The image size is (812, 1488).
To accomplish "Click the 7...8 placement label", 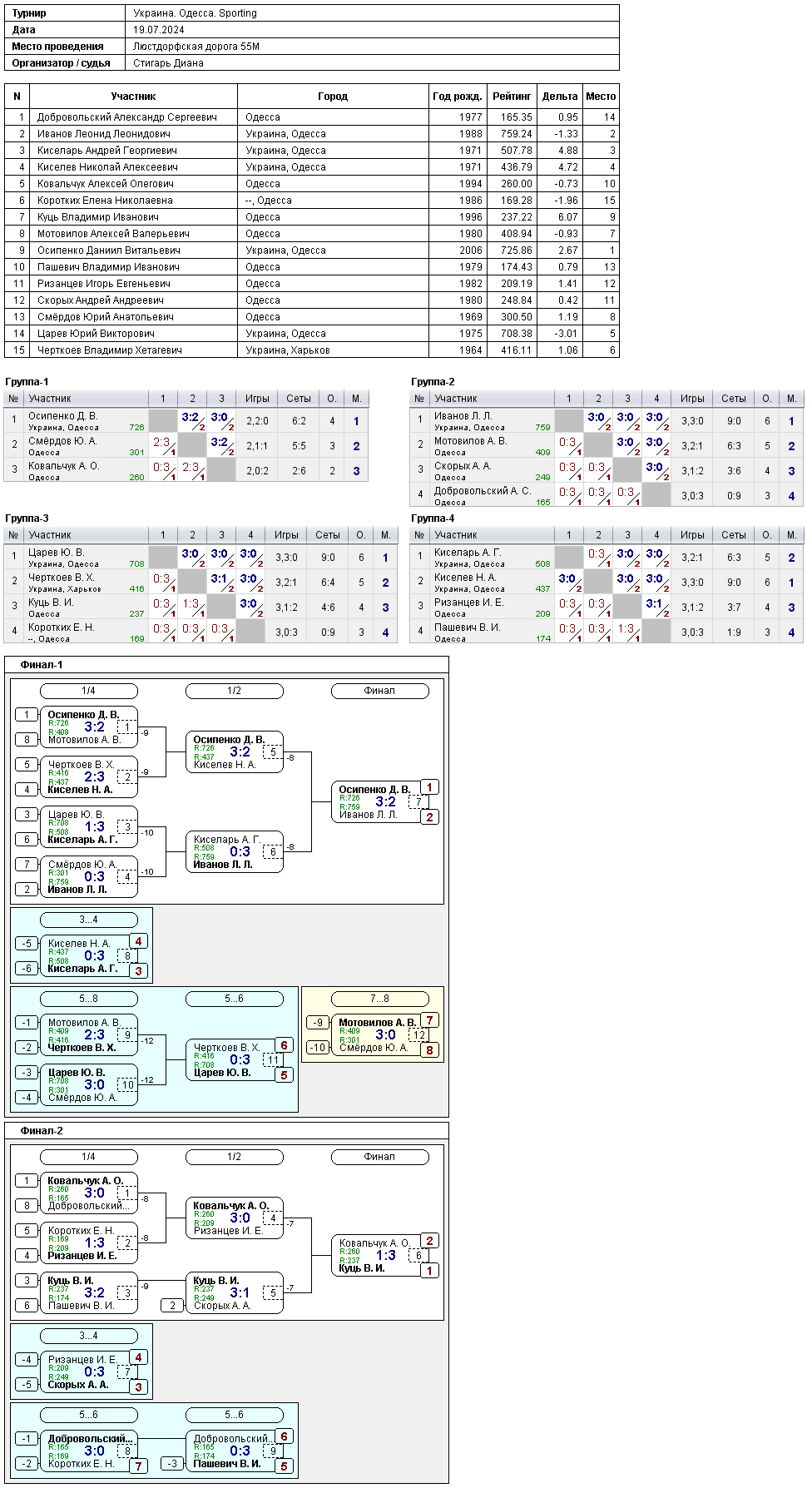I will click(380, 999).
